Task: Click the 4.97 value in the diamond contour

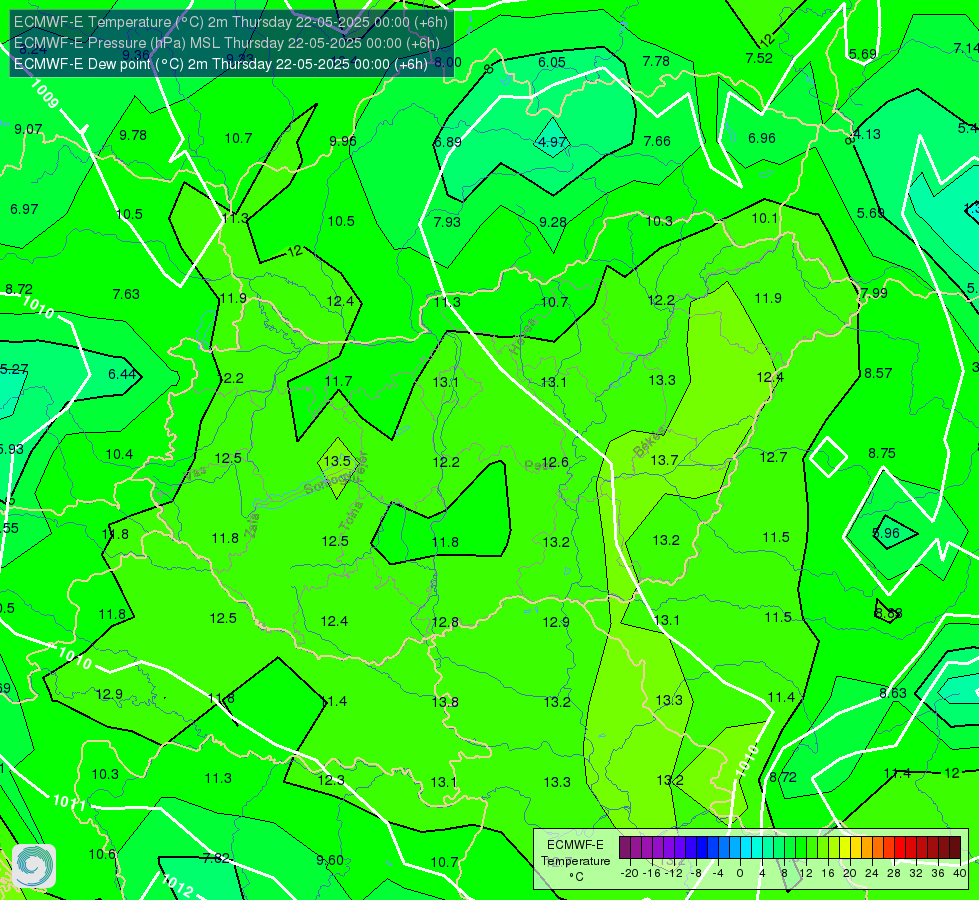Action: [x=552, y=142]
